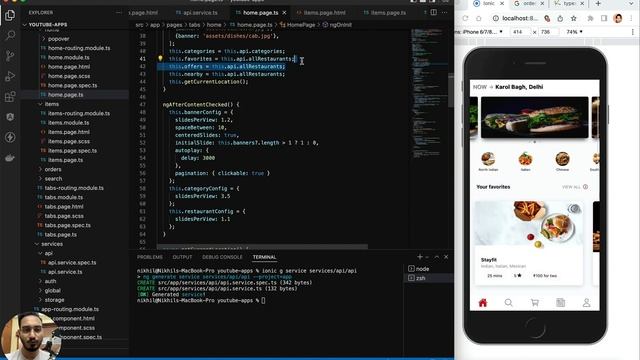
Task: Maximize the terminal panel size
Action: pos(437,257)
